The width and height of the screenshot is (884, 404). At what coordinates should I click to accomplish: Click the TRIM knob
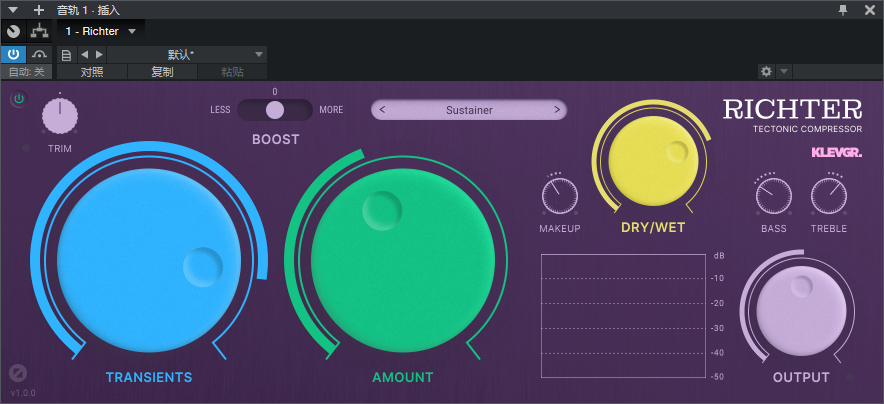60,116
